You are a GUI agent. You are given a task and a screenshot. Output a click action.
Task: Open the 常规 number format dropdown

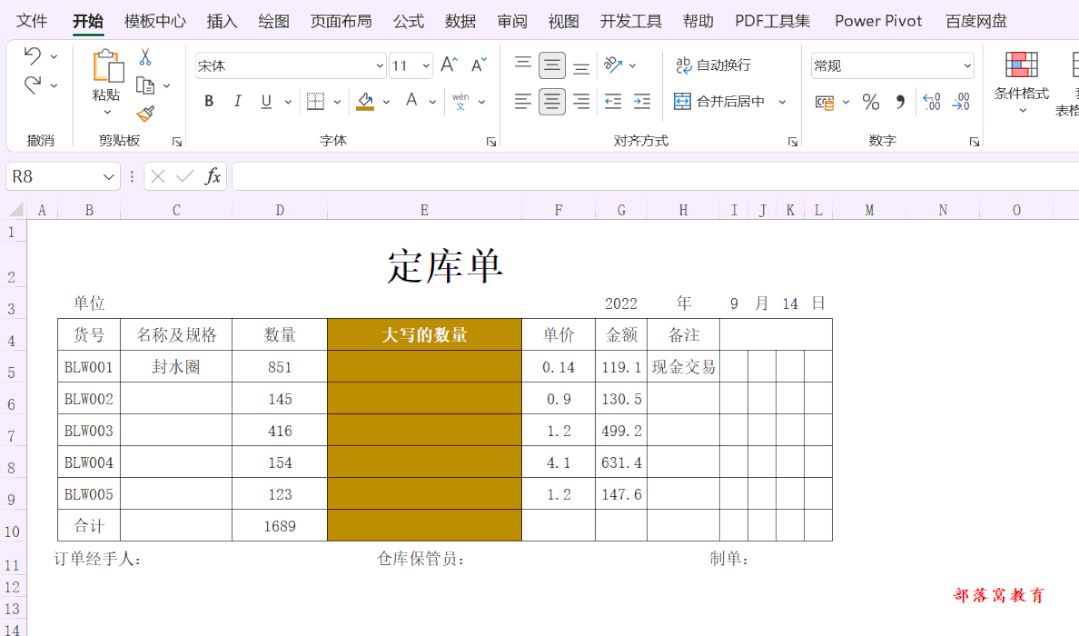pyautogui.click(x=967, y=66)
